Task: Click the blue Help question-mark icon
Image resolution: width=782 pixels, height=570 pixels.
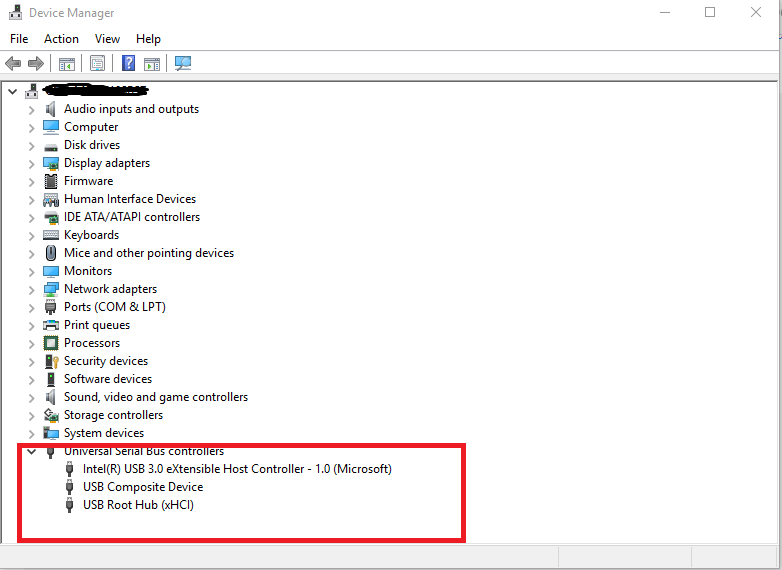Action: coord(128,63)
